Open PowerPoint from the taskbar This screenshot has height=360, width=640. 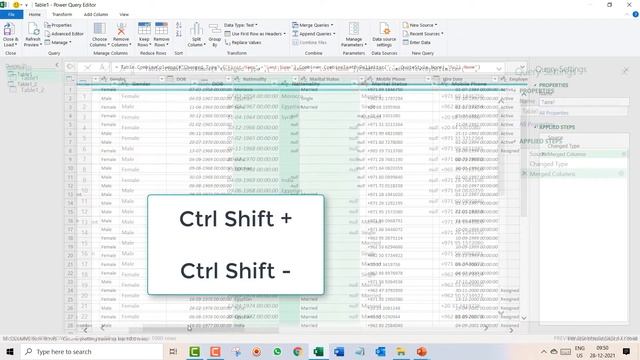click(x=422, y=351)
